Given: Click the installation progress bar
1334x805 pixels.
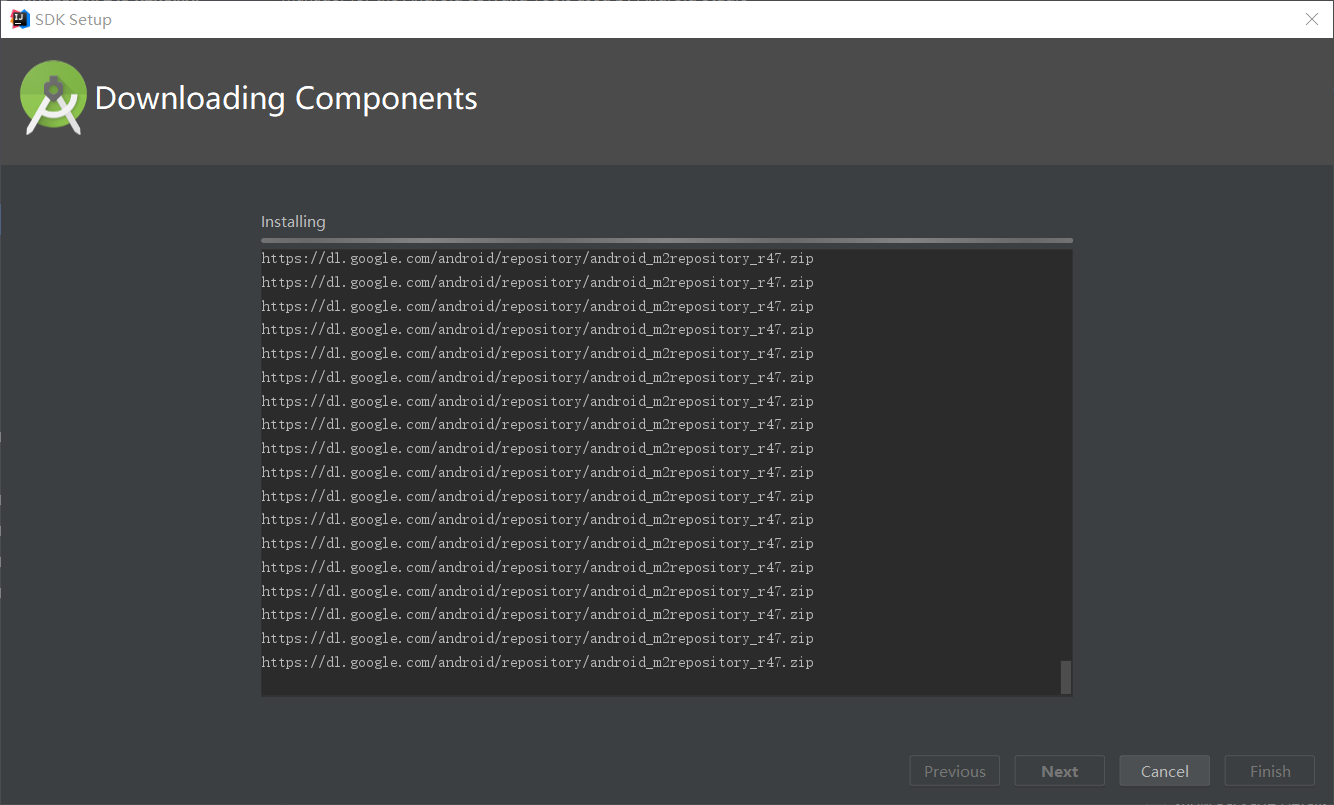Looking at the screenshot, I should [x=666, y=240].
